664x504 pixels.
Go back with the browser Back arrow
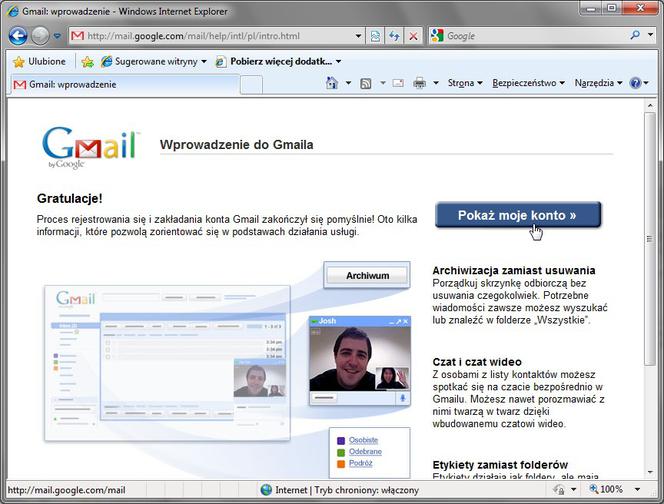point(18,36)
